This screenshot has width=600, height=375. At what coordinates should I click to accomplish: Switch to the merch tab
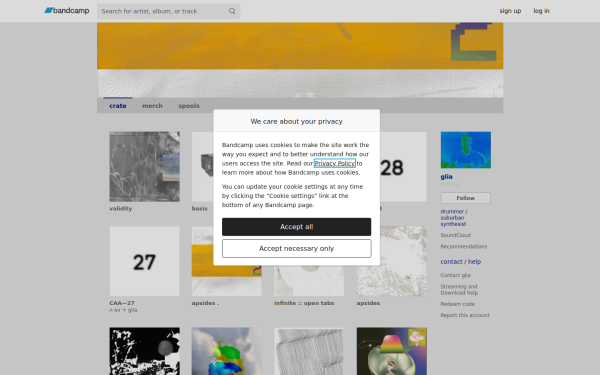click(152, 106)
